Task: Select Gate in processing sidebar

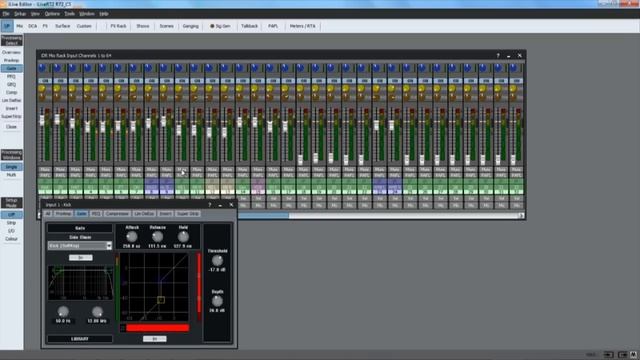Action: click(11, 69)
